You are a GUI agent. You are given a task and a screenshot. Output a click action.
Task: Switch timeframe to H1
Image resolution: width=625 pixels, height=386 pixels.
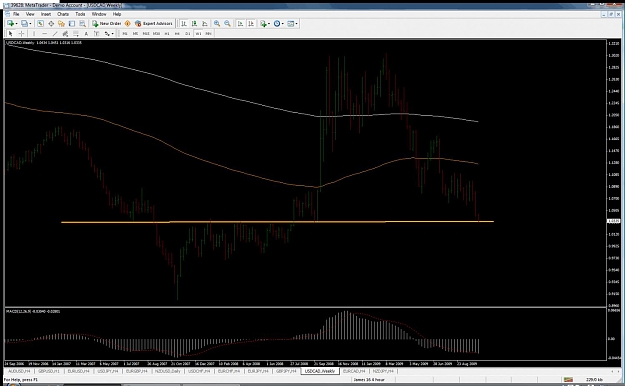point(167,33)
